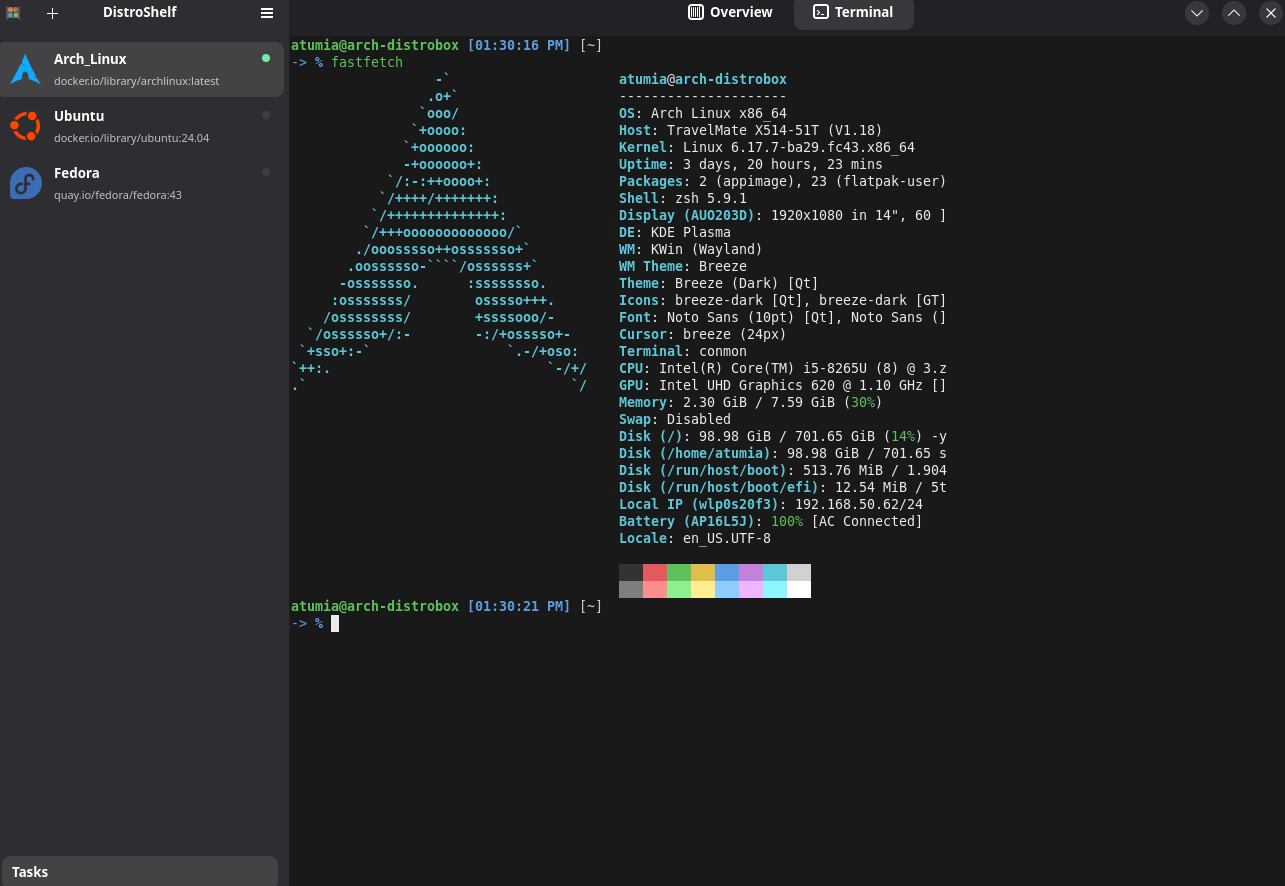Click the grey status dot for Fedora
Image resolution: width=1285 pixels, height=886 pixels.
(266, 172)
